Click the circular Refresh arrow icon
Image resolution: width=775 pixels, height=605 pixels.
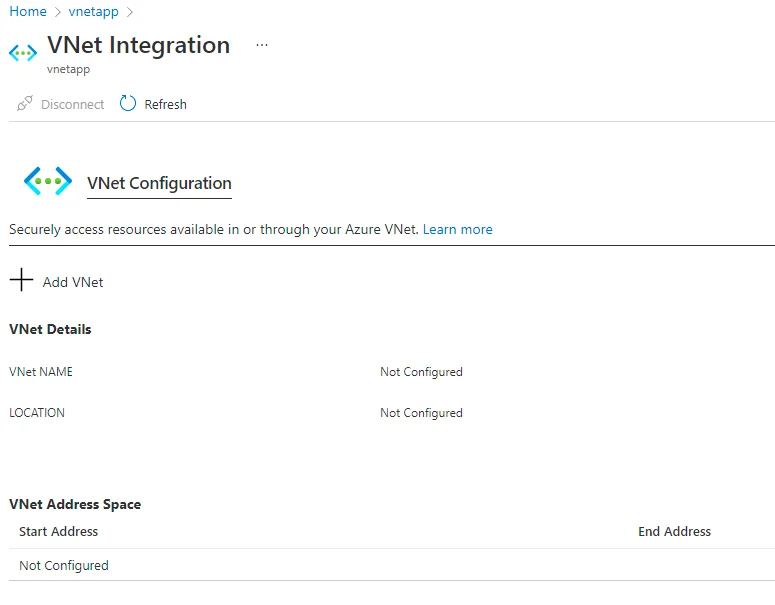click(128, 104)
